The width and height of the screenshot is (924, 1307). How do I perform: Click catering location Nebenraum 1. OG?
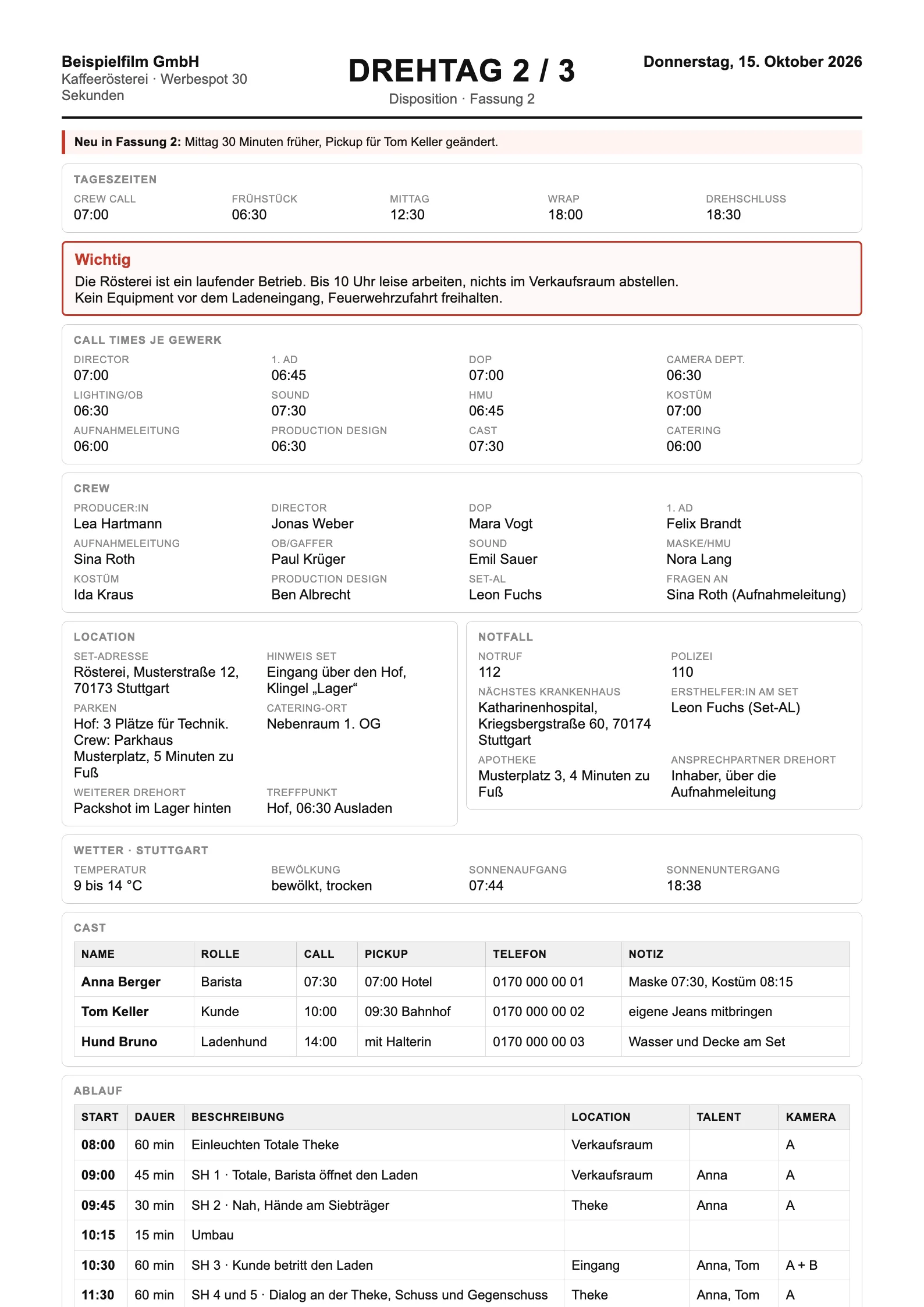[324, 724]
